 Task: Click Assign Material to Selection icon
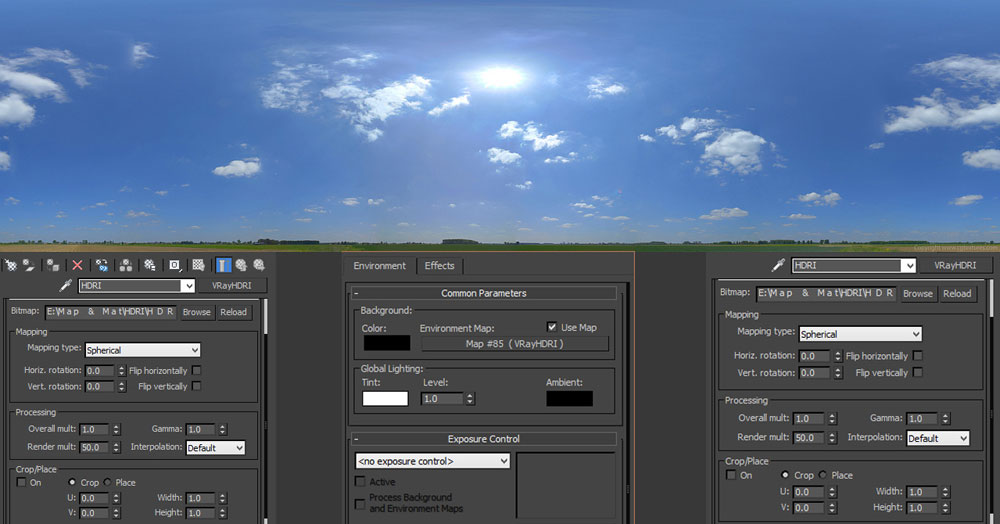52,265
